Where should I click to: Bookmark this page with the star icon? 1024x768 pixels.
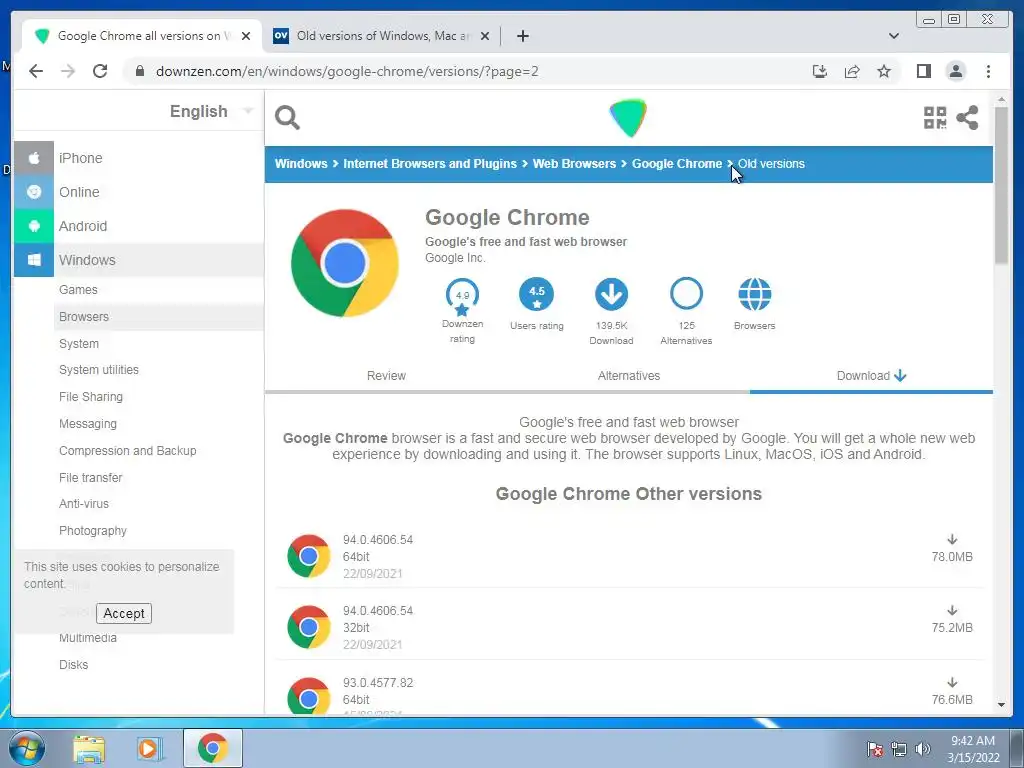884,71
